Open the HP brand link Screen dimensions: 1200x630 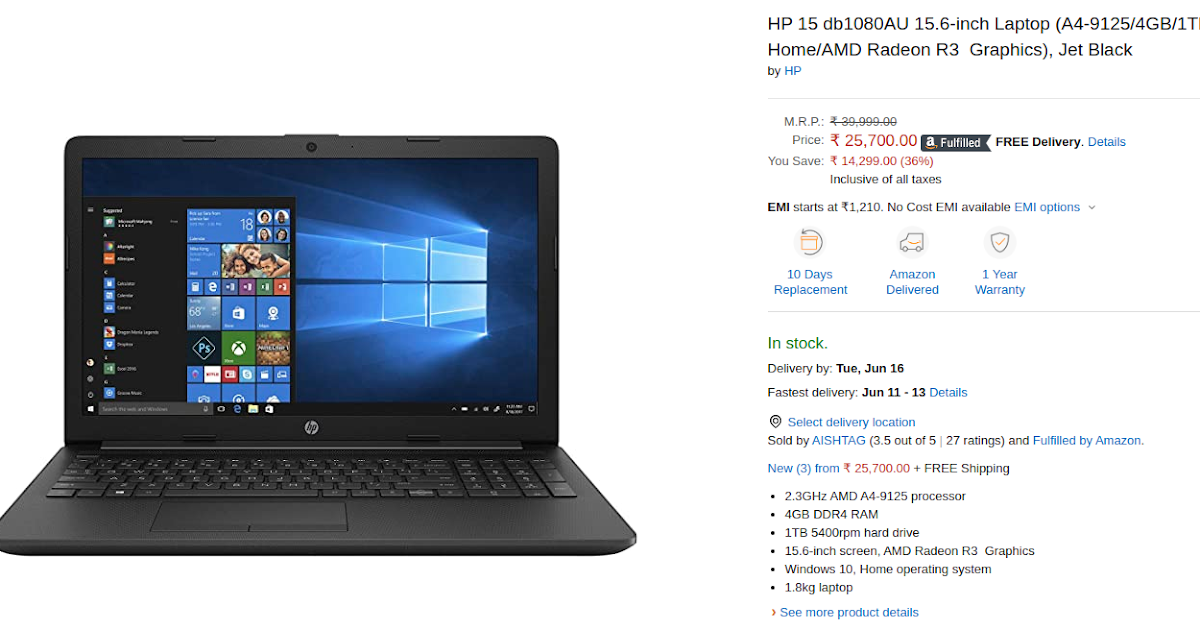[x=793, y=71]
